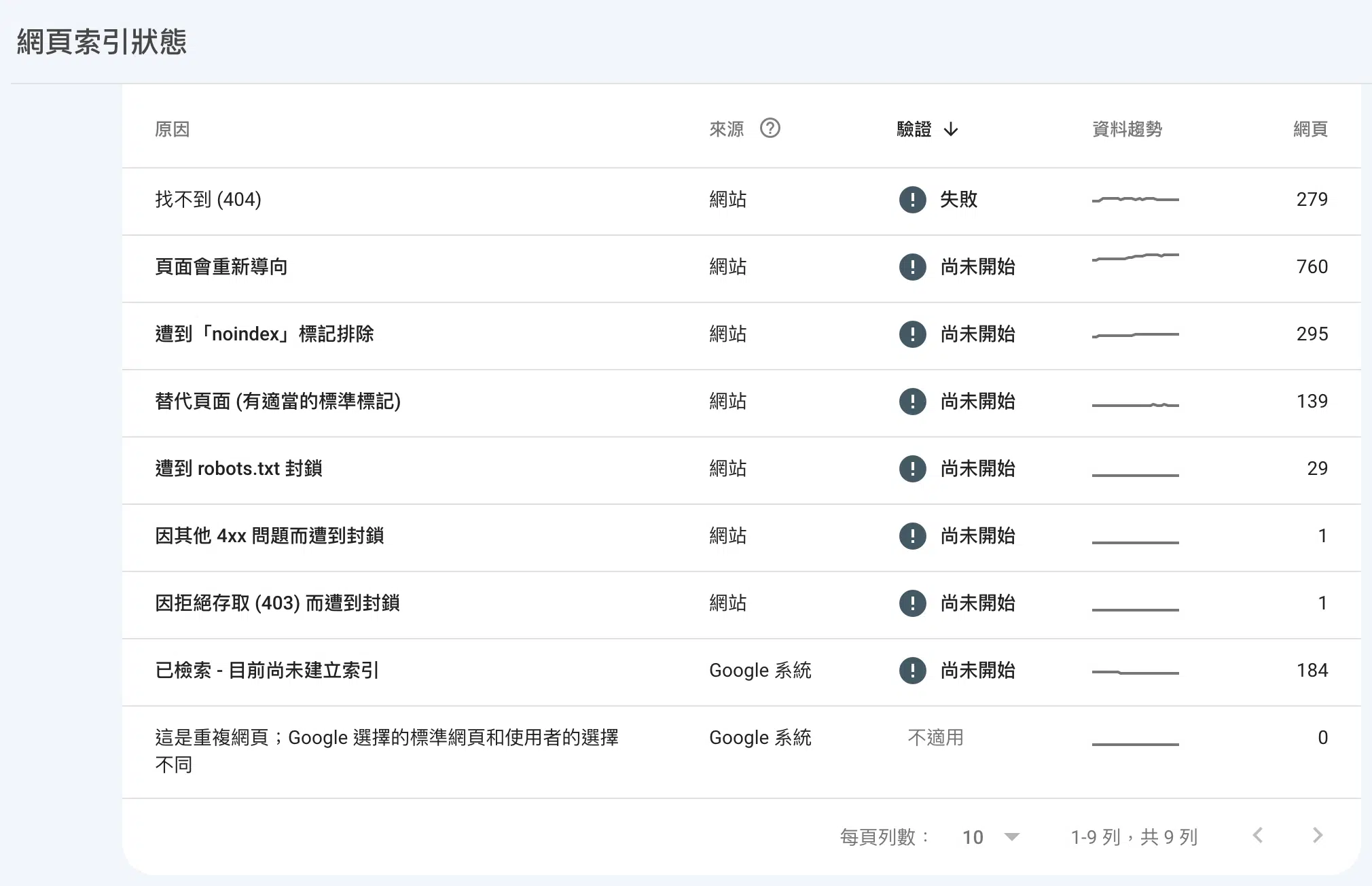Click status icon in 替代頁面 row
1372x886 pixels.
click(912, 402)
